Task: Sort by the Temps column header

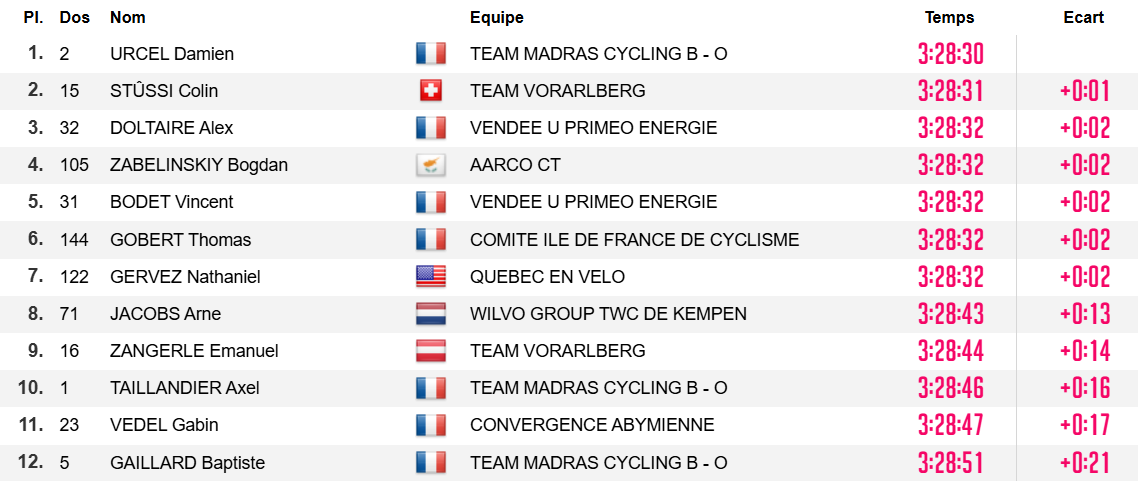Action: (949, 17)
